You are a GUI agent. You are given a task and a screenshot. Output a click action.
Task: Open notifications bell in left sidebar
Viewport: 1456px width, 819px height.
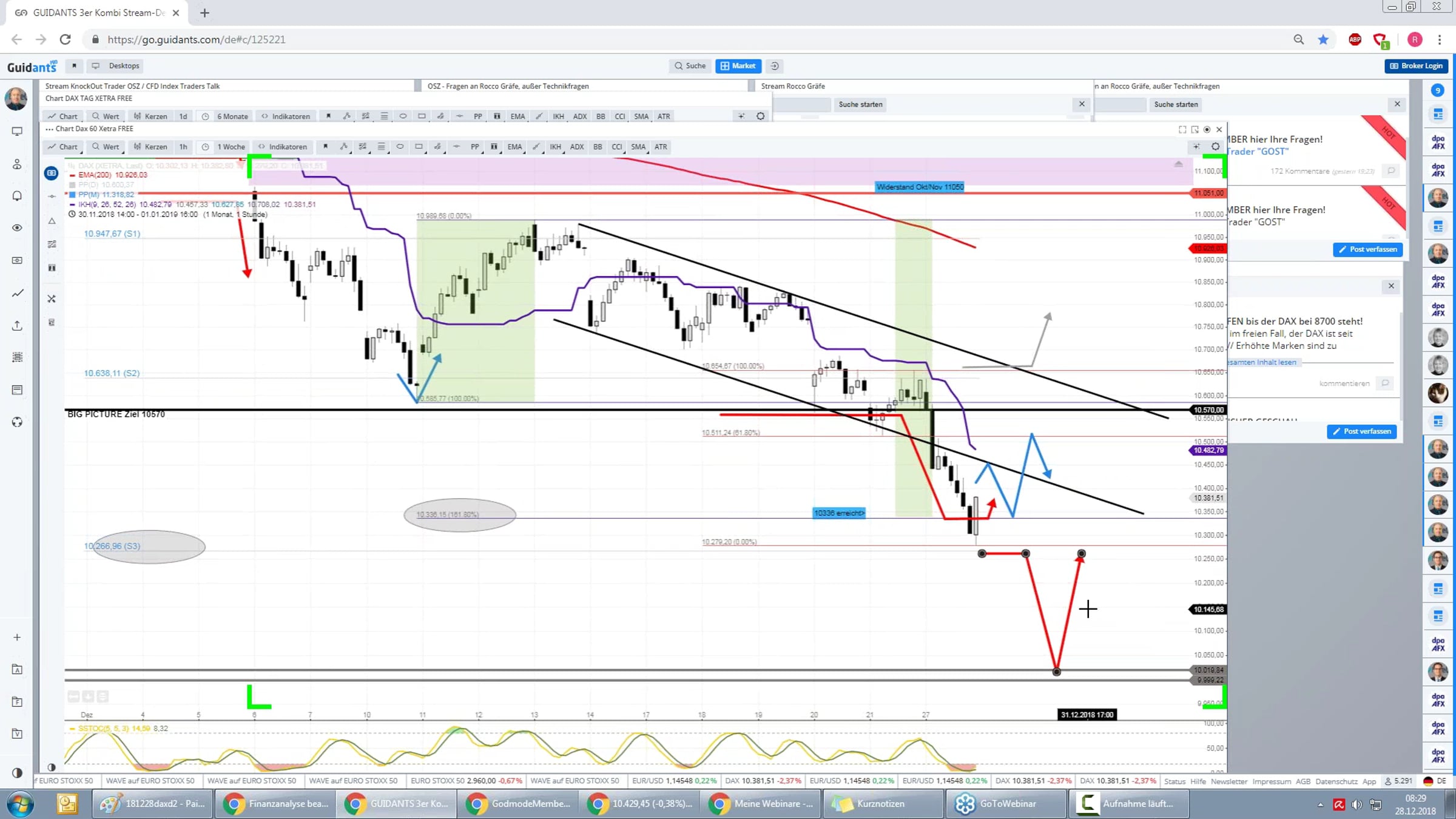(17, 196)
